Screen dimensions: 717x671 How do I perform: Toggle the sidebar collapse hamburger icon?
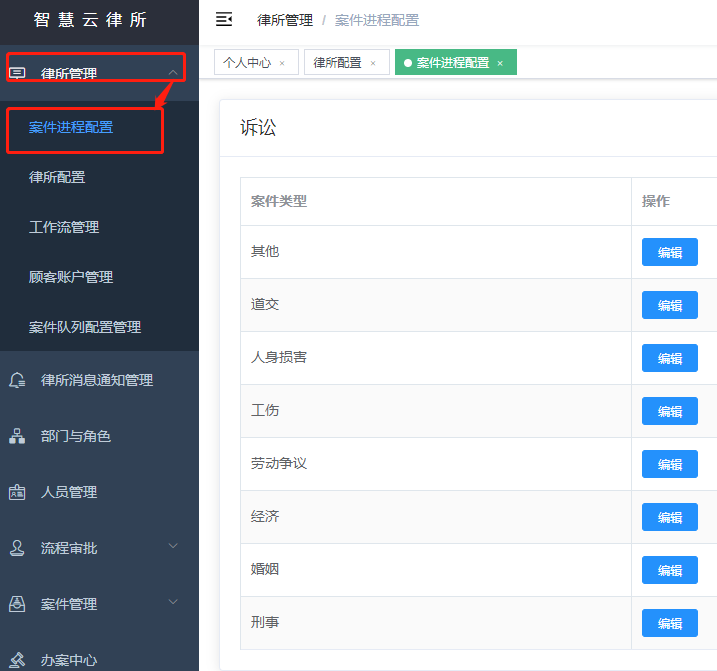pyautogui.click(x=224, y=19)
